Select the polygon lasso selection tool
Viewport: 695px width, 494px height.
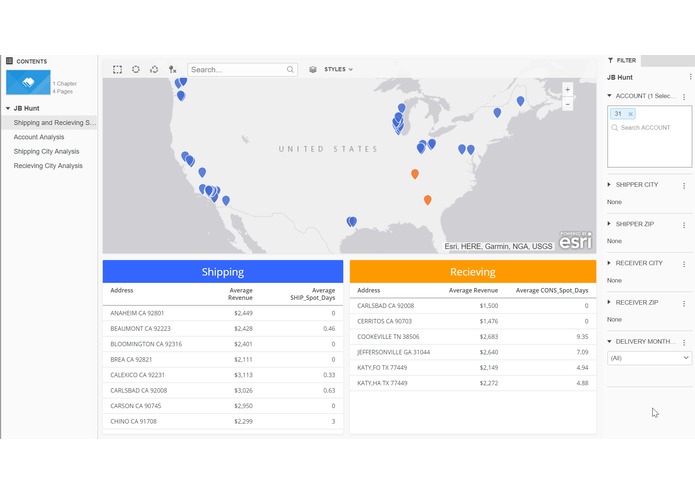coord(154,70)
